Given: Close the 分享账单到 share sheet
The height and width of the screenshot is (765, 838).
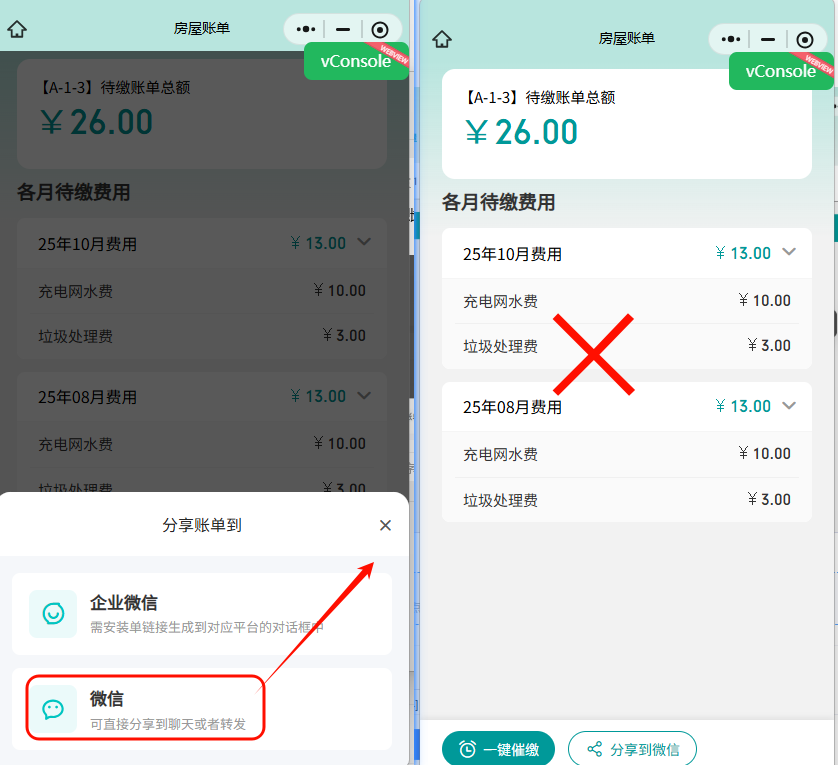Looking at the screenshot, I should tap(385, 526).
